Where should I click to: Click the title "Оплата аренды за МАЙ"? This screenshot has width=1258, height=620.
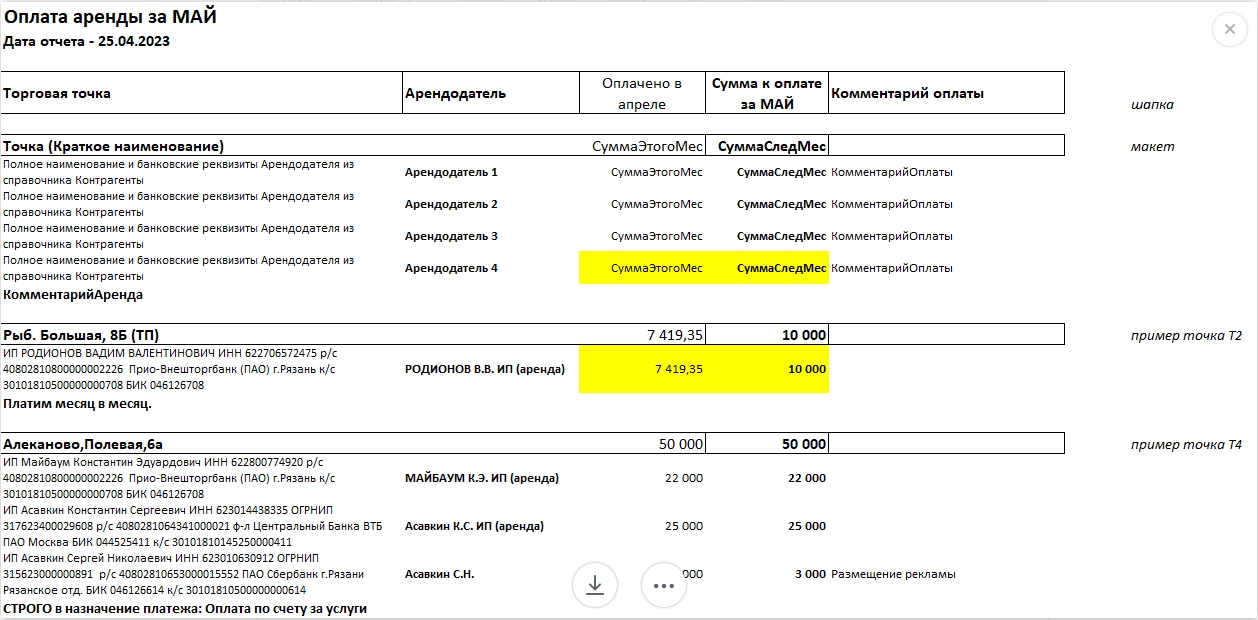(110, 17)
